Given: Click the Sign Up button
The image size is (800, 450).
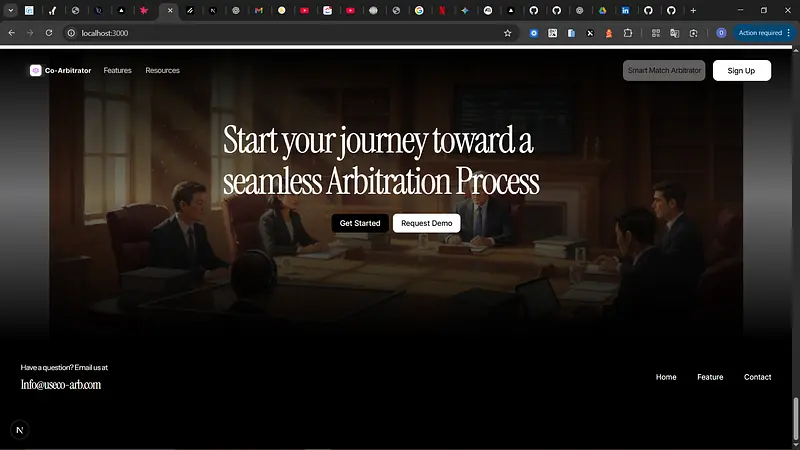Looking at the screenshot, I should [741, 71].
